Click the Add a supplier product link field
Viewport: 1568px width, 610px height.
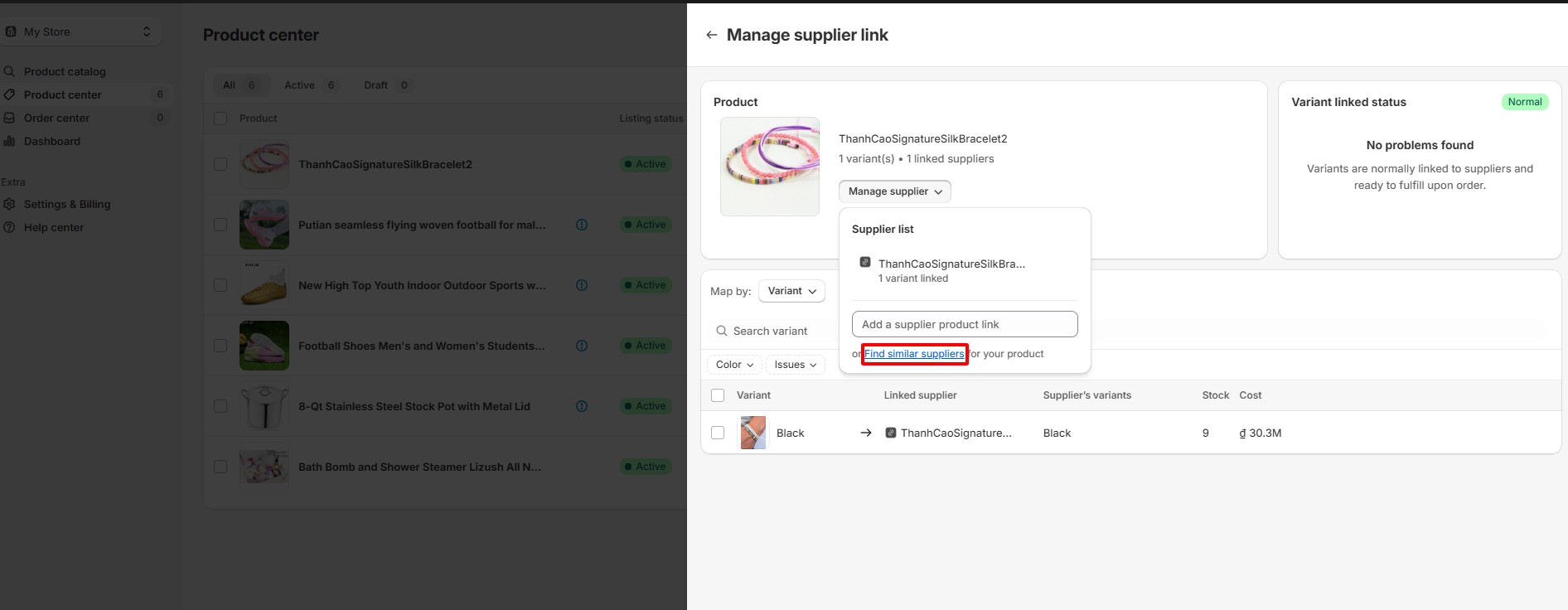click(x=965, y=324)
